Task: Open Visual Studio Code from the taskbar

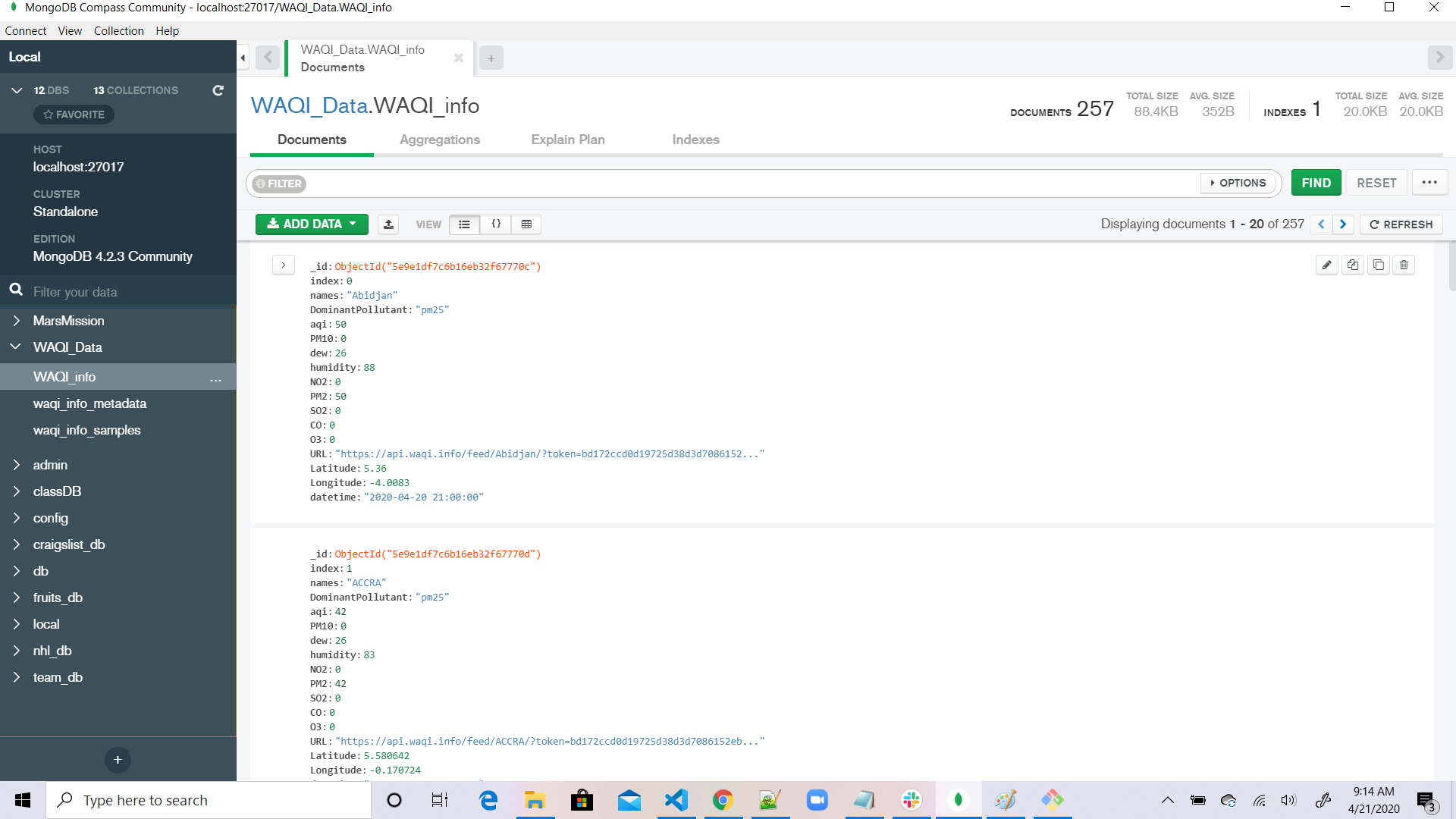Action: coord(676,800)
